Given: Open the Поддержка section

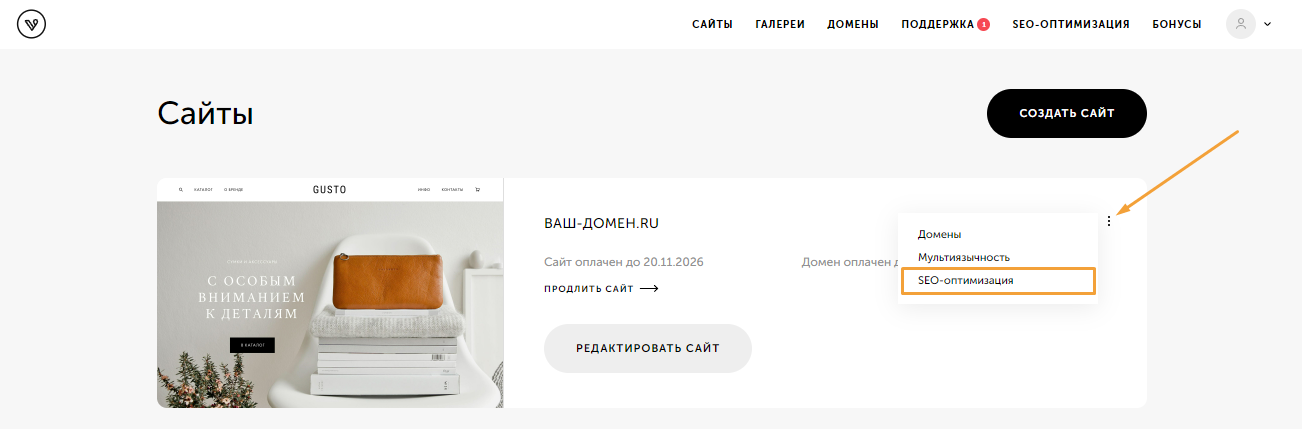Looking at the screenshot, I should coord(937,24).
